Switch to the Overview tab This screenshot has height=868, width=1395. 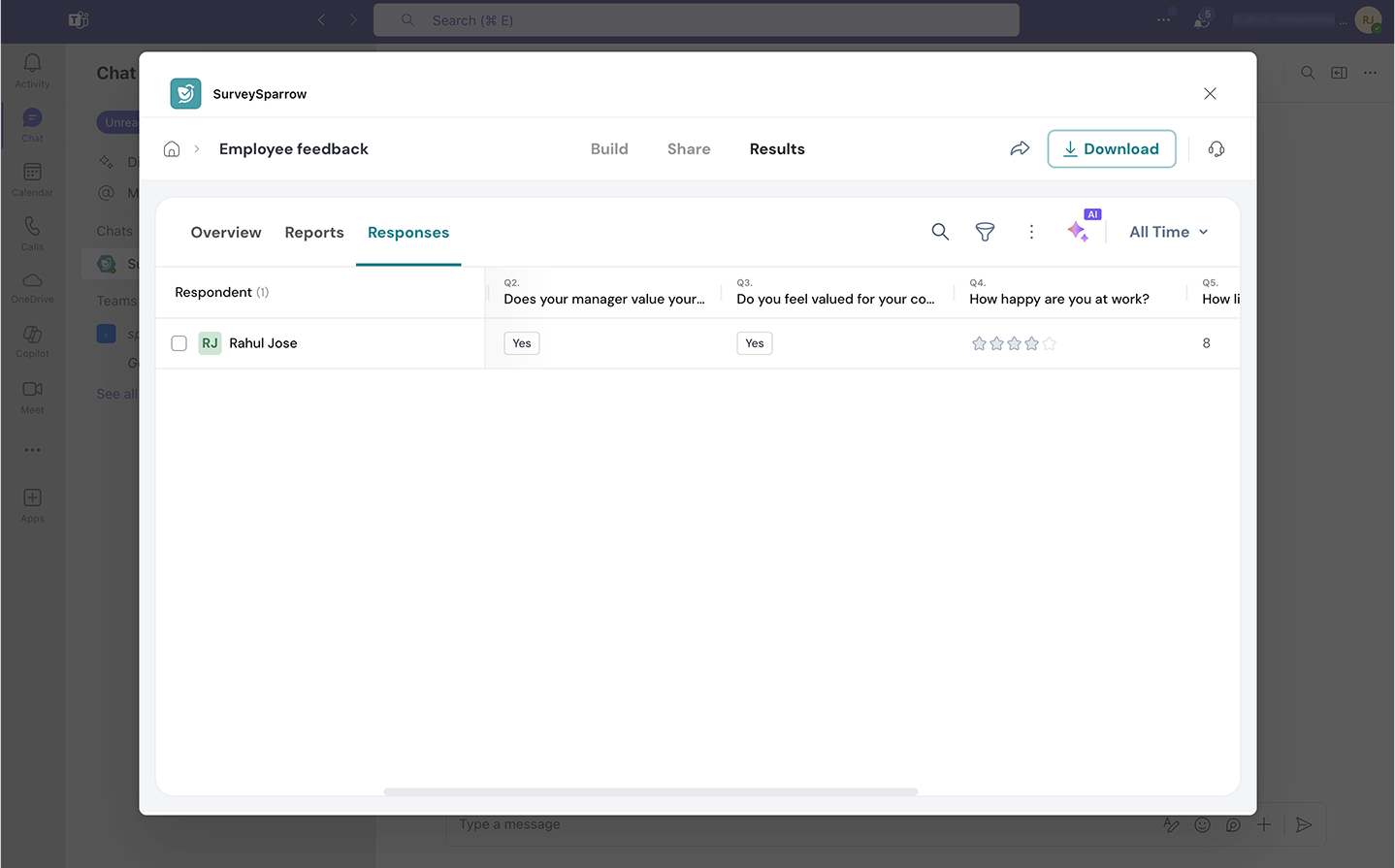pos(226,233)
